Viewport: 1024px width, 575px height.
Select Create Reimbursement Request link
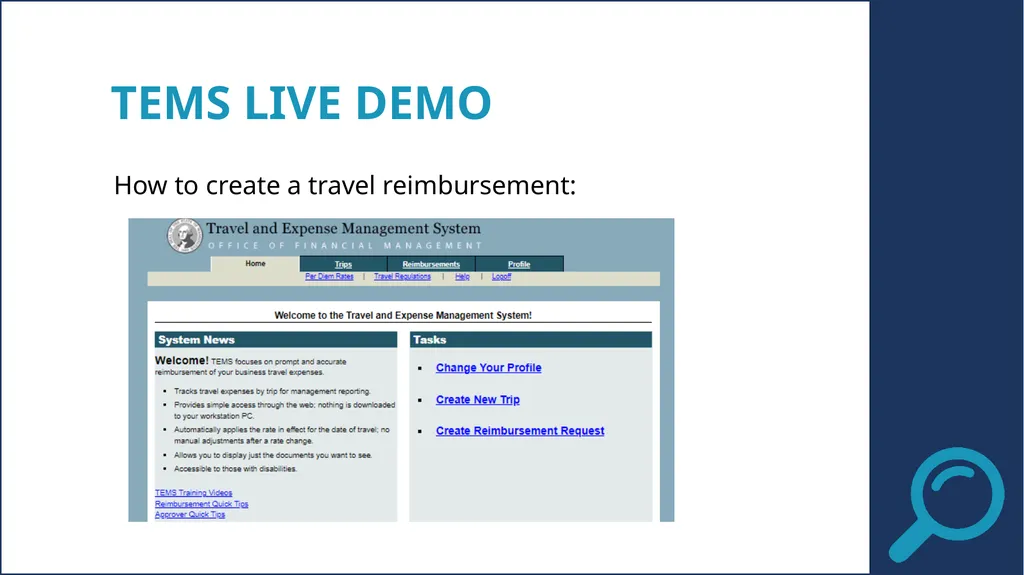coord(520,431)
